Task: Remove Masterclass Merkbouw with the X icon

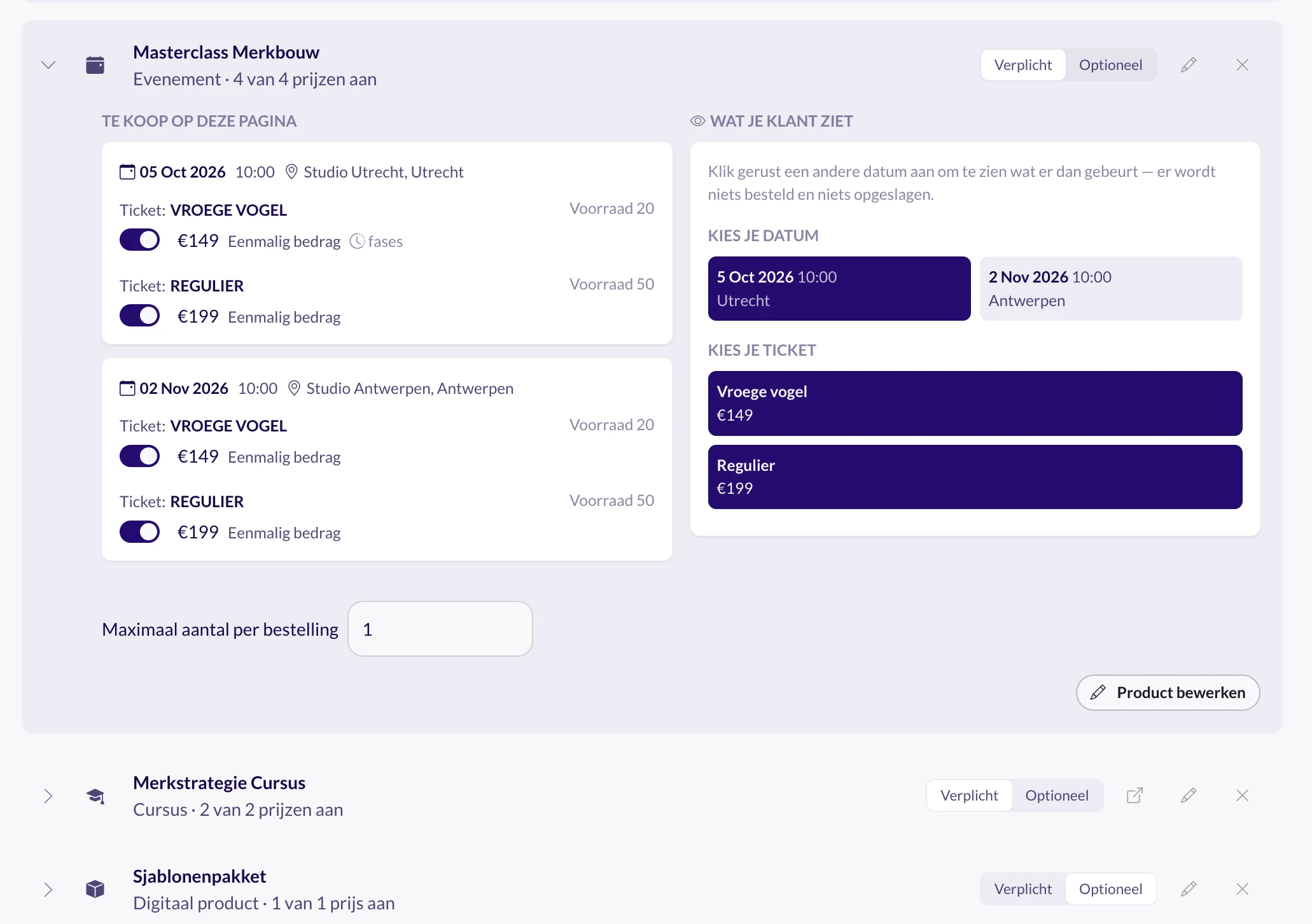Action: pos(1242,65)
